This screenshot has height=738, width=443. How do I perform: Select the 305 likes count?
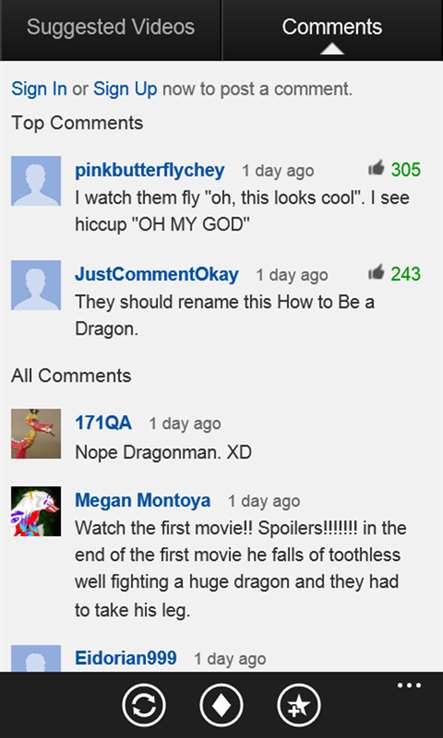pyautogui.click(x=406, y=169)
